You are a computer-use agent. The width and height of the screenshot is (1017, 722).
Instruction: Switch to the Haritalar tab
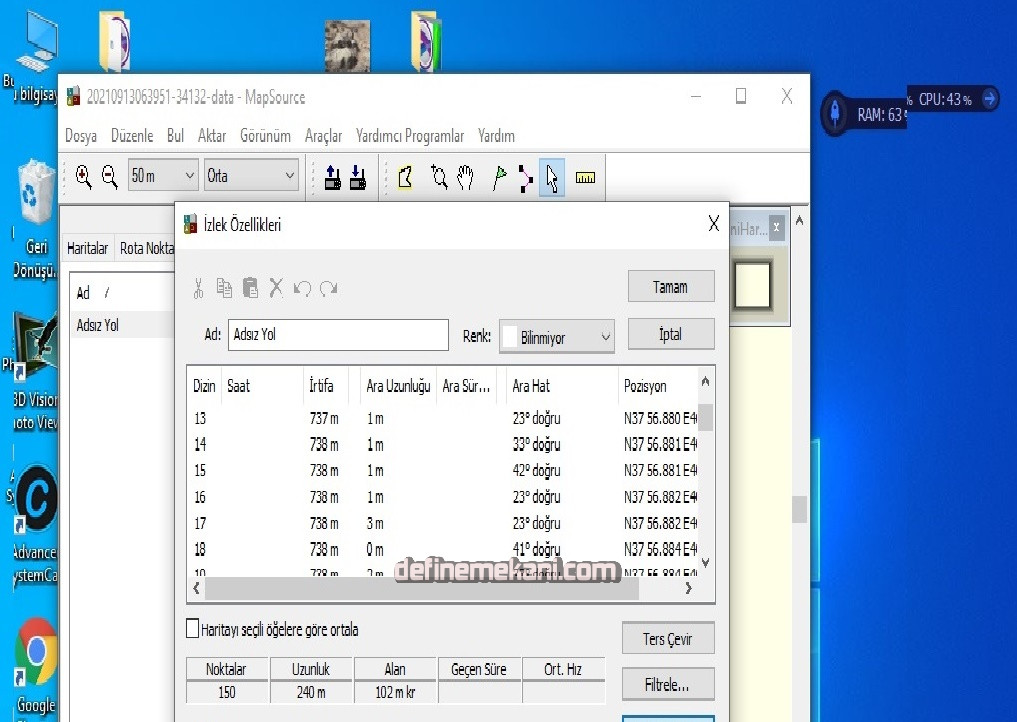(87, 248)
